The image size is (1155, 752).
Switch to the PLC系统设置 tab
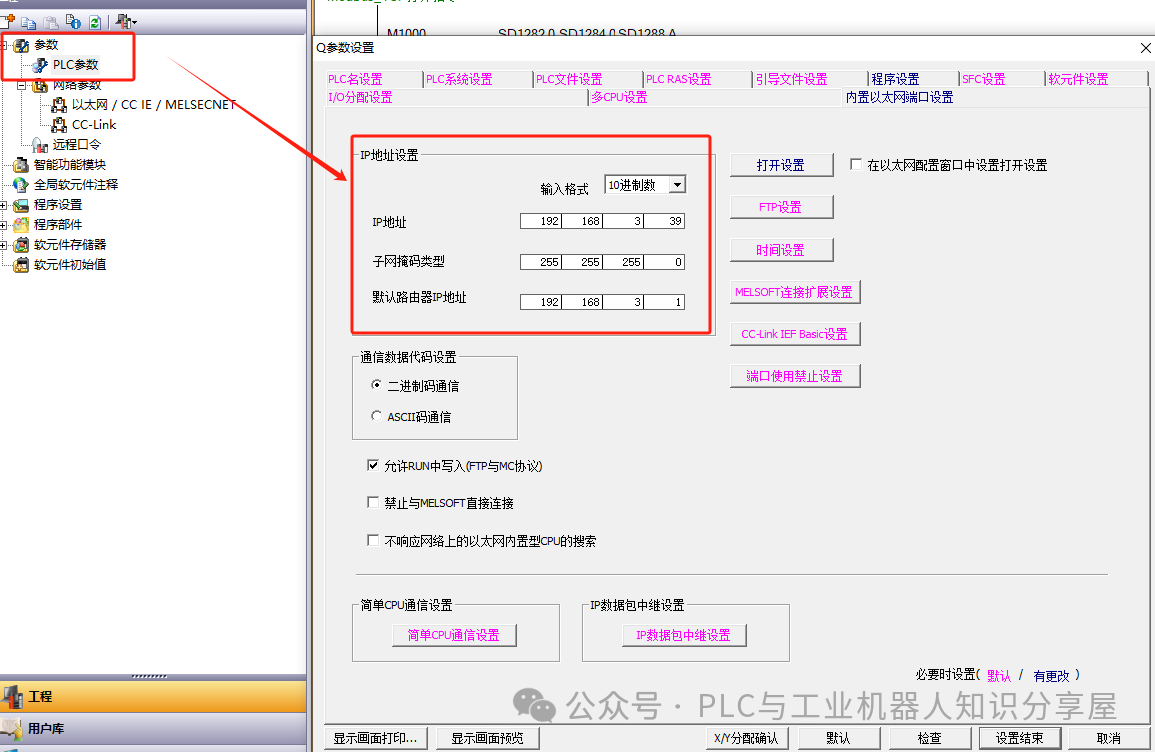[459, 79]
